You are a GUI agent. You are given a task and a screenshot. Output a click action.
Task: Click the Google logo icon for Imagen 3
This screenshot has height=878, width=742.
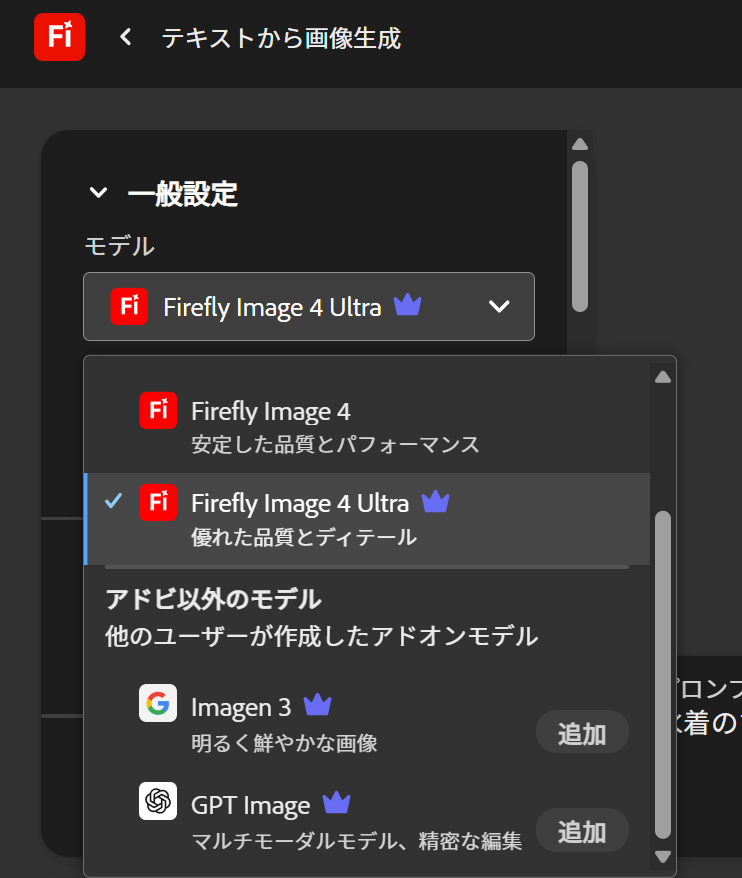158,703
